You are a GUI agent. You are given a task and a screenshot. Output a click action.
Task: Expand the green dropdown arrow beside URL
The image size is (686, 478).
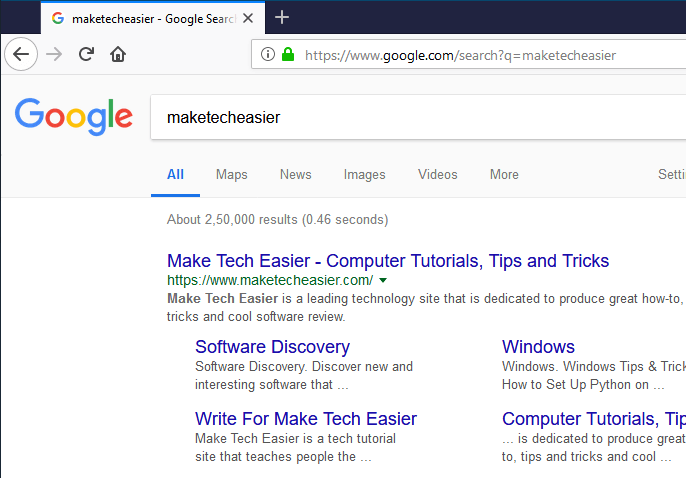tap(383, 280)
